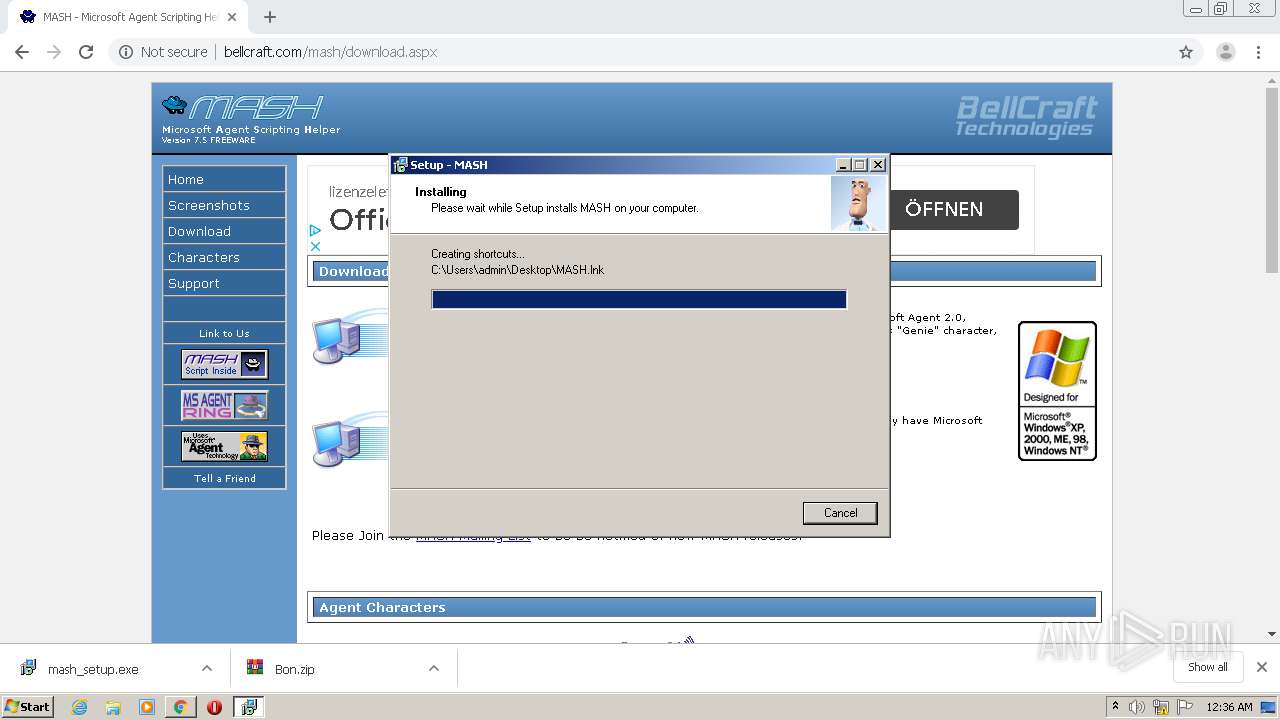Click Show all downloads button
The image size is (1280, 720).
click(1208, 667)
